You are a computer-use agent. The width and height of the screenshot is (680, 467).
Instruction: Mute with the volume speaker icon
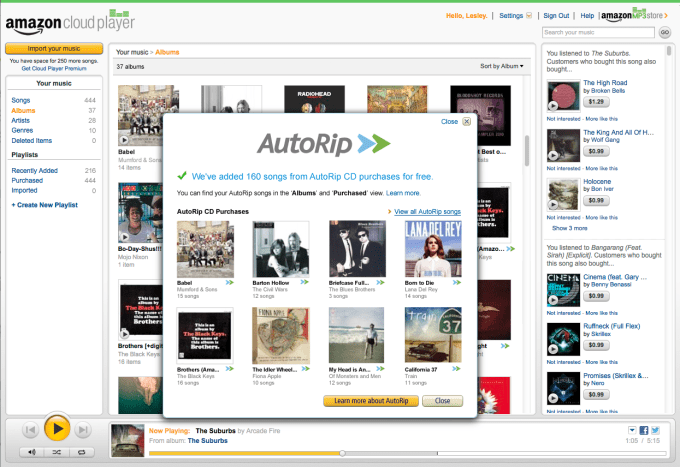[x=32, y=452]
